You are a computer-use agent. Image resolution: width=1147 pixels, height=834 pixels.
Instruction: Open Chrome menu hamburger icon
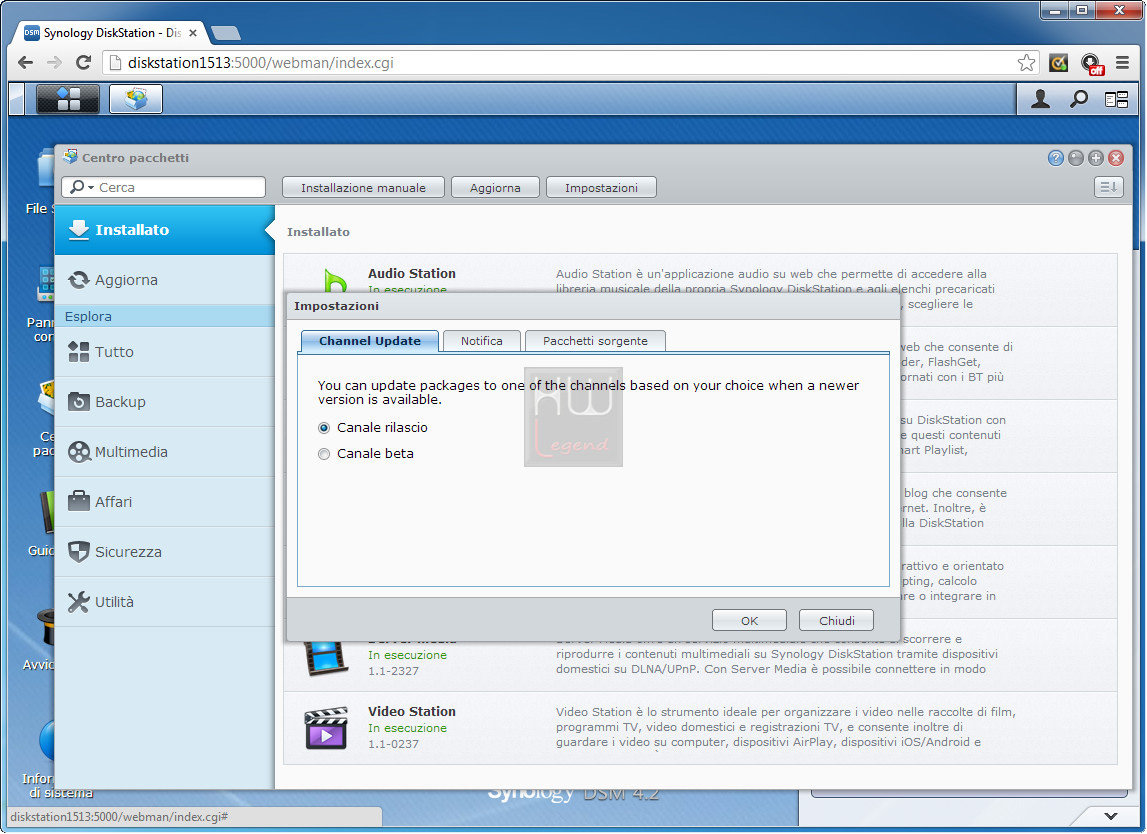click(1122, 63)
